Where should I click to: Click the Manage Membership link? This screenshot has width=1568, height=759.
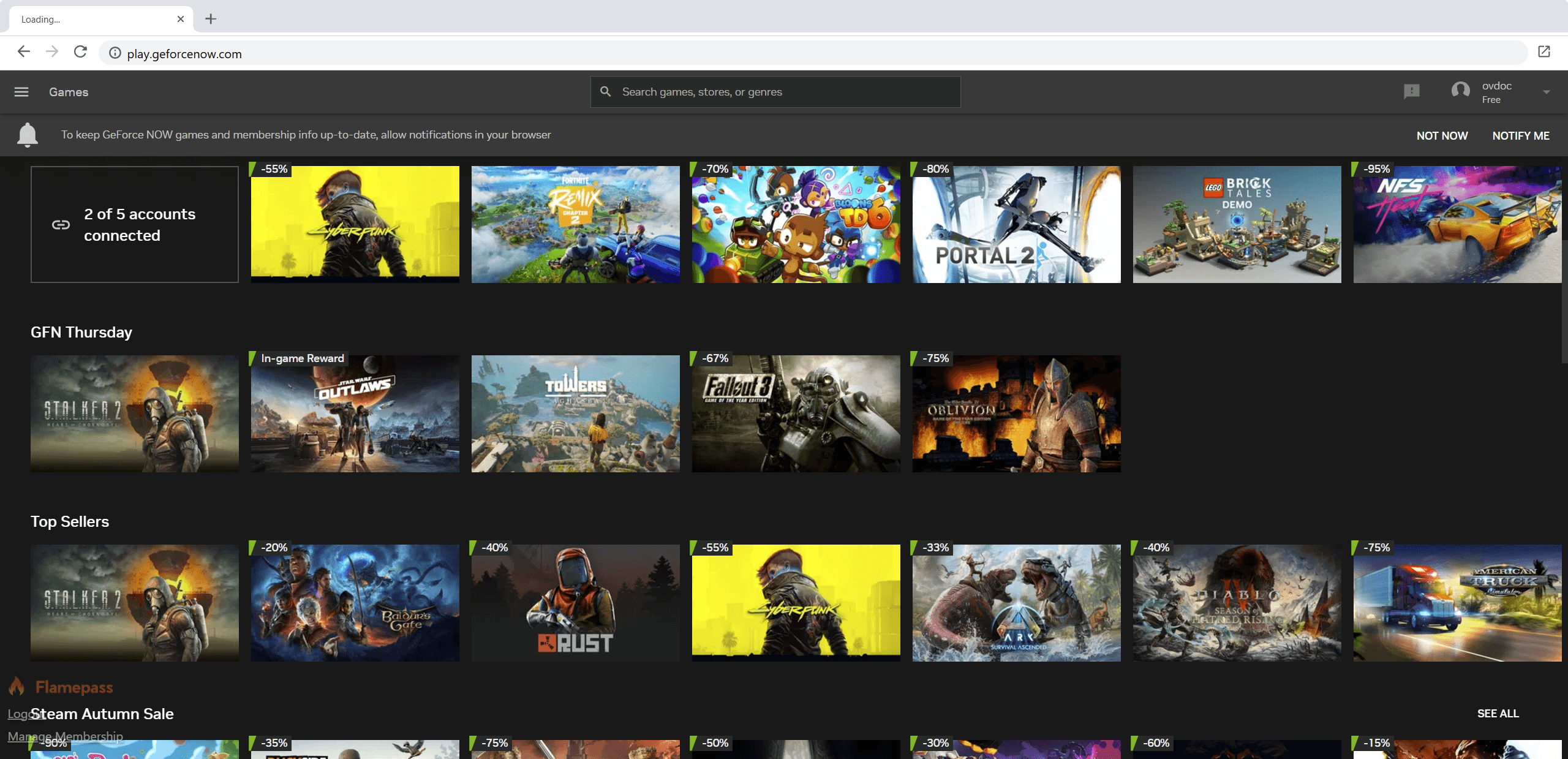click(64, 736)
